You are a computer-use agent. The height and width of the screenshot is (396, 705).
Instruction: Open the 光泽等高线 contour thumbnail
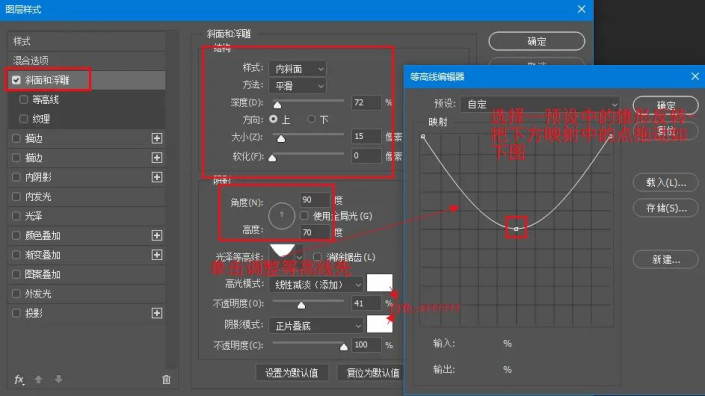click(282, 251)
